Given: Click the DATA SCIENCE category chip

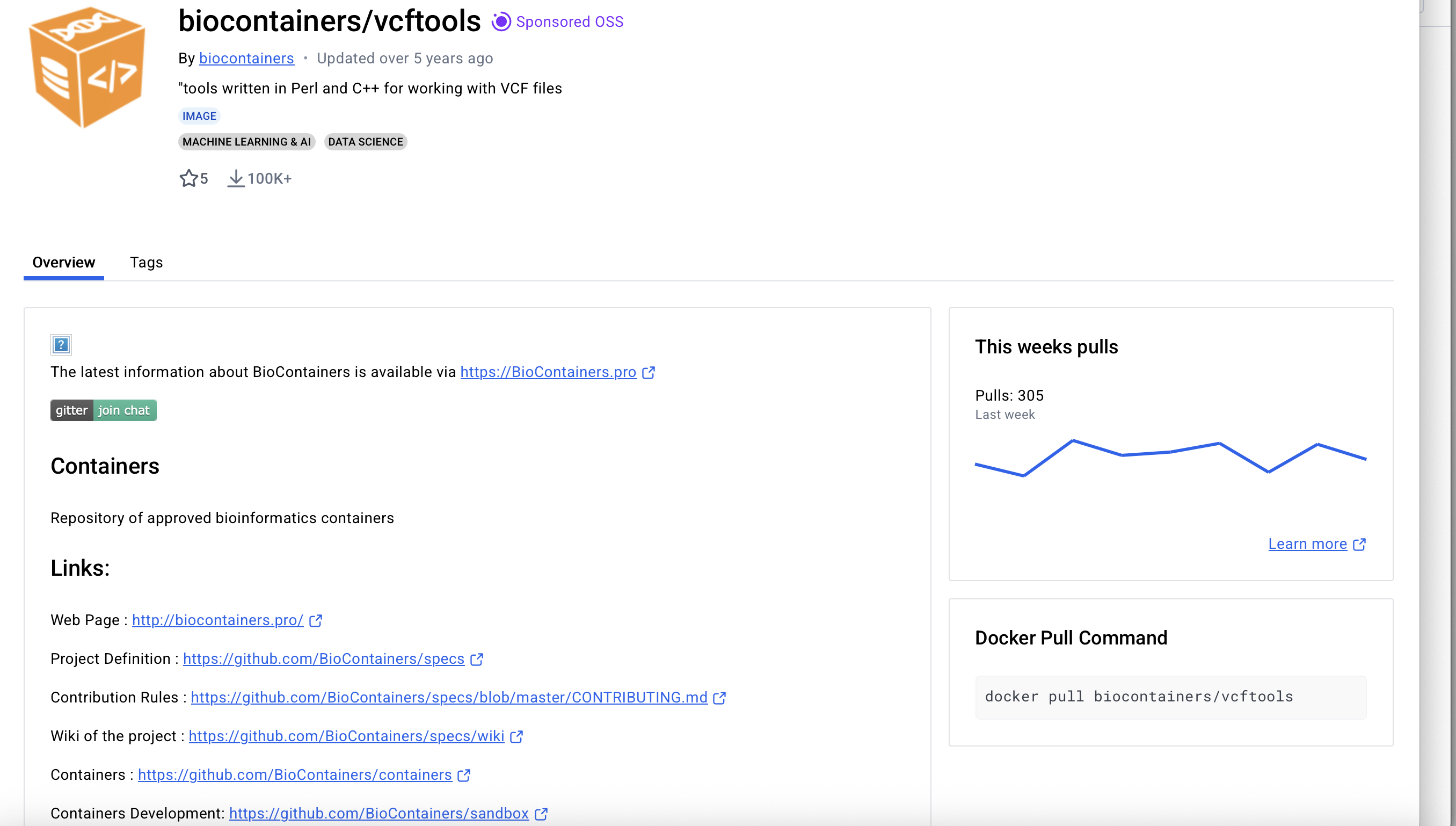Looking at the screenshot, I should click(365, 142).
